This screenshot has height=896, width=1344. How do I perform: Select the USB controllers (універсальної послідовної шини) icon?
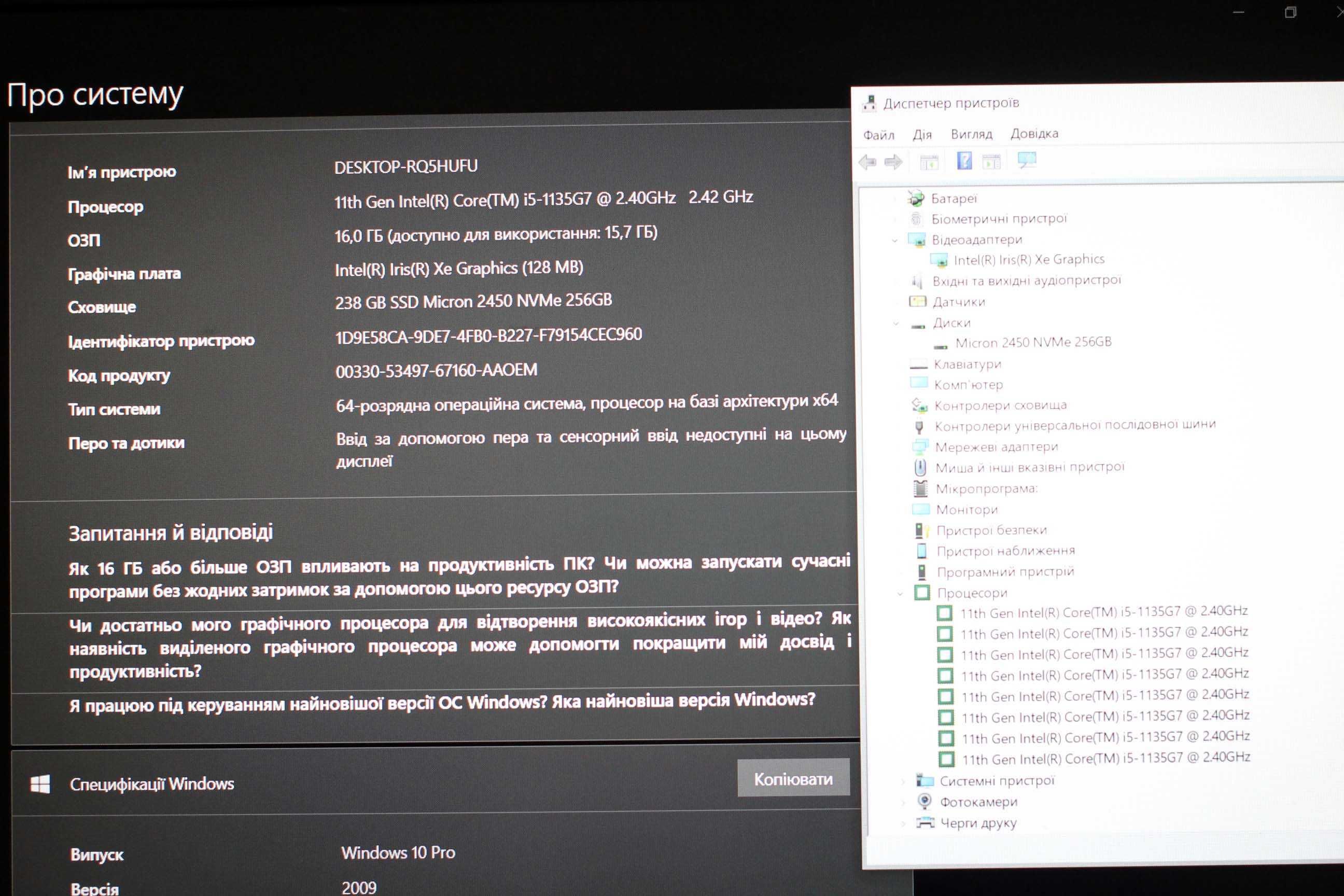pyautogui.click(x=919, y=427)
